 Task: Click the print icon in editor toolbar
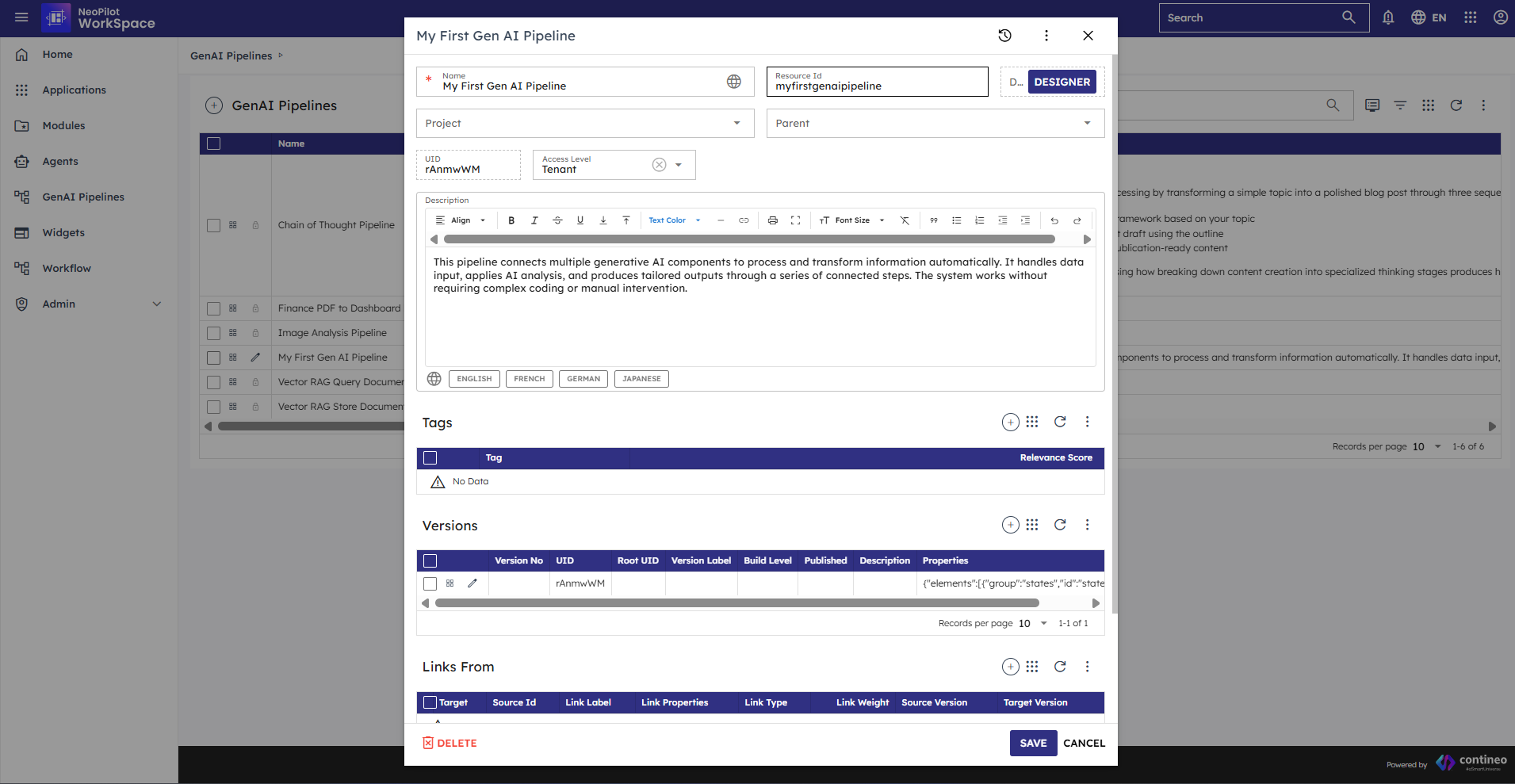click(772, 220)
